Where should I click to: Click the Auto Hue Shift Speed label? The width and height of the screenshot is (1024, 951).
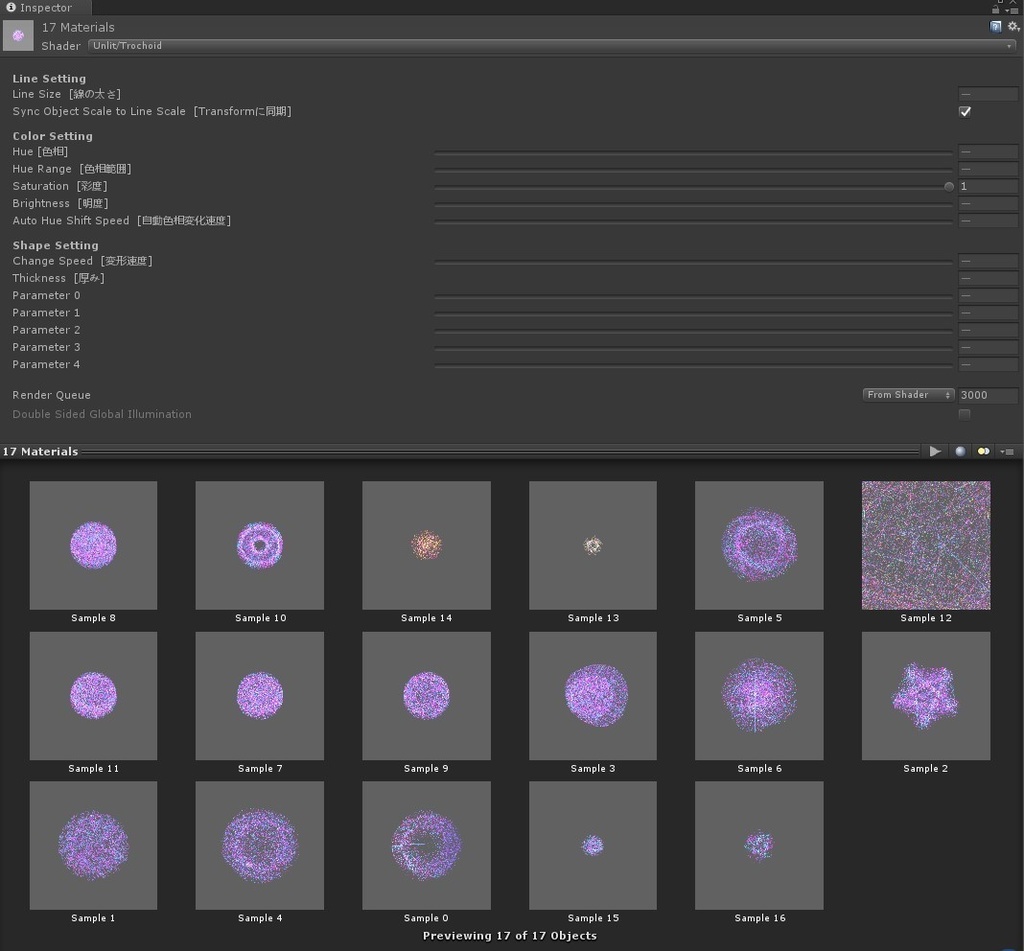click(x=121, y=221)
